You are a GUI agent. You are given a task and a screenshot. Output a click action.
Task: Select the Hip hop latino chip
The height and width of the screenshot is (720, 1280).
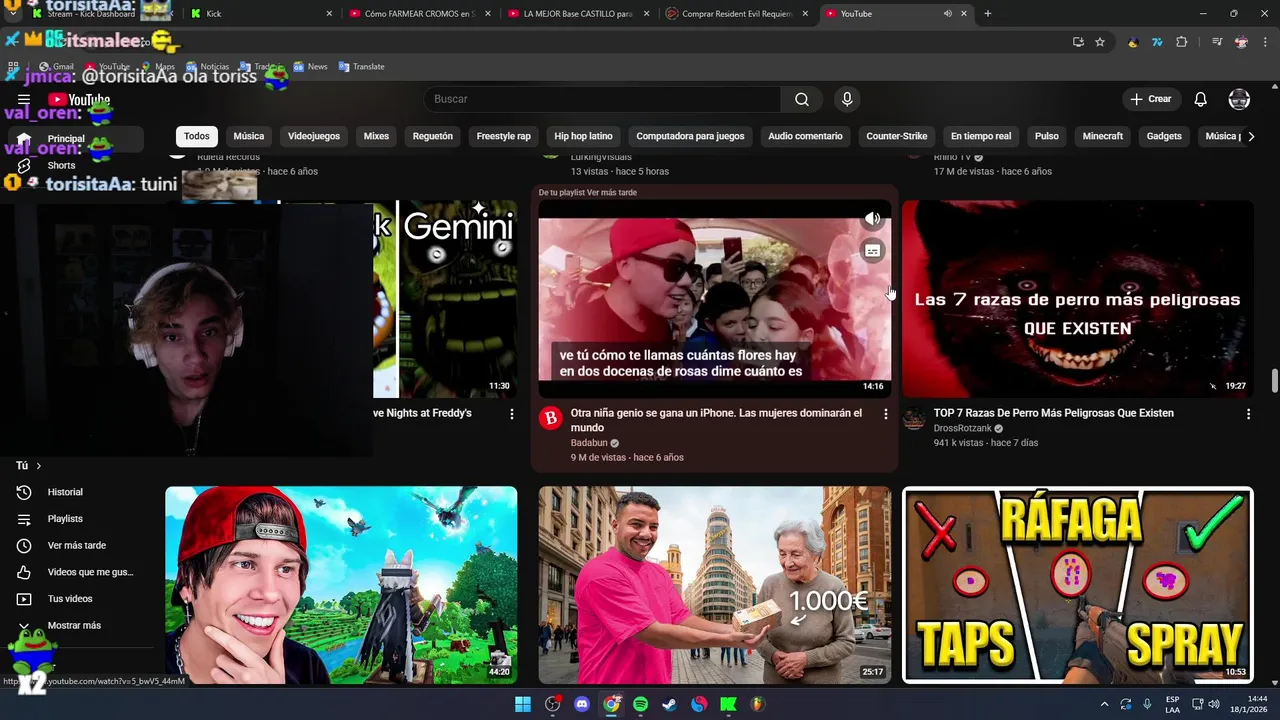coord(583,136)
